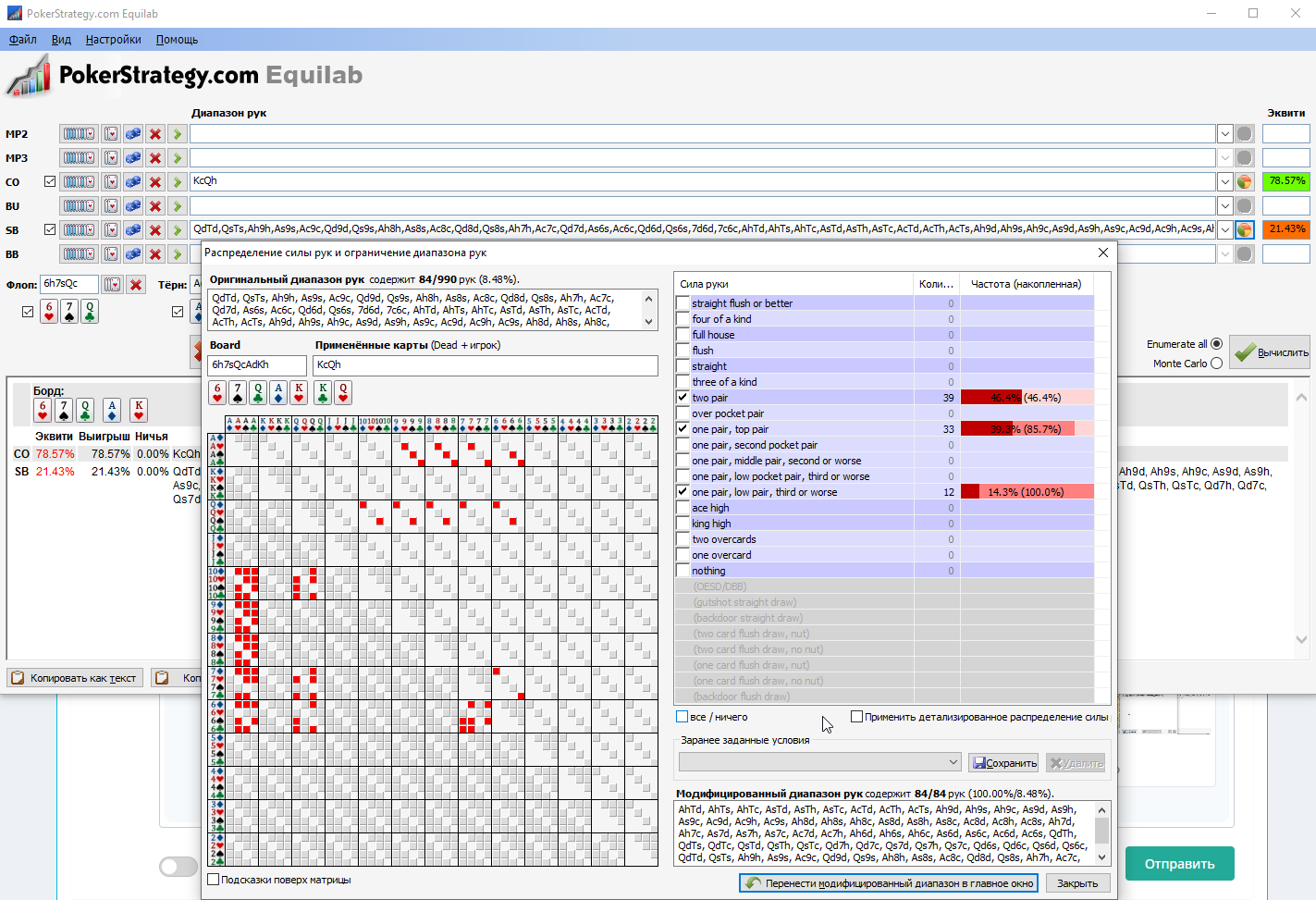Close the hand strength distribution dialog

(1102, 253)
